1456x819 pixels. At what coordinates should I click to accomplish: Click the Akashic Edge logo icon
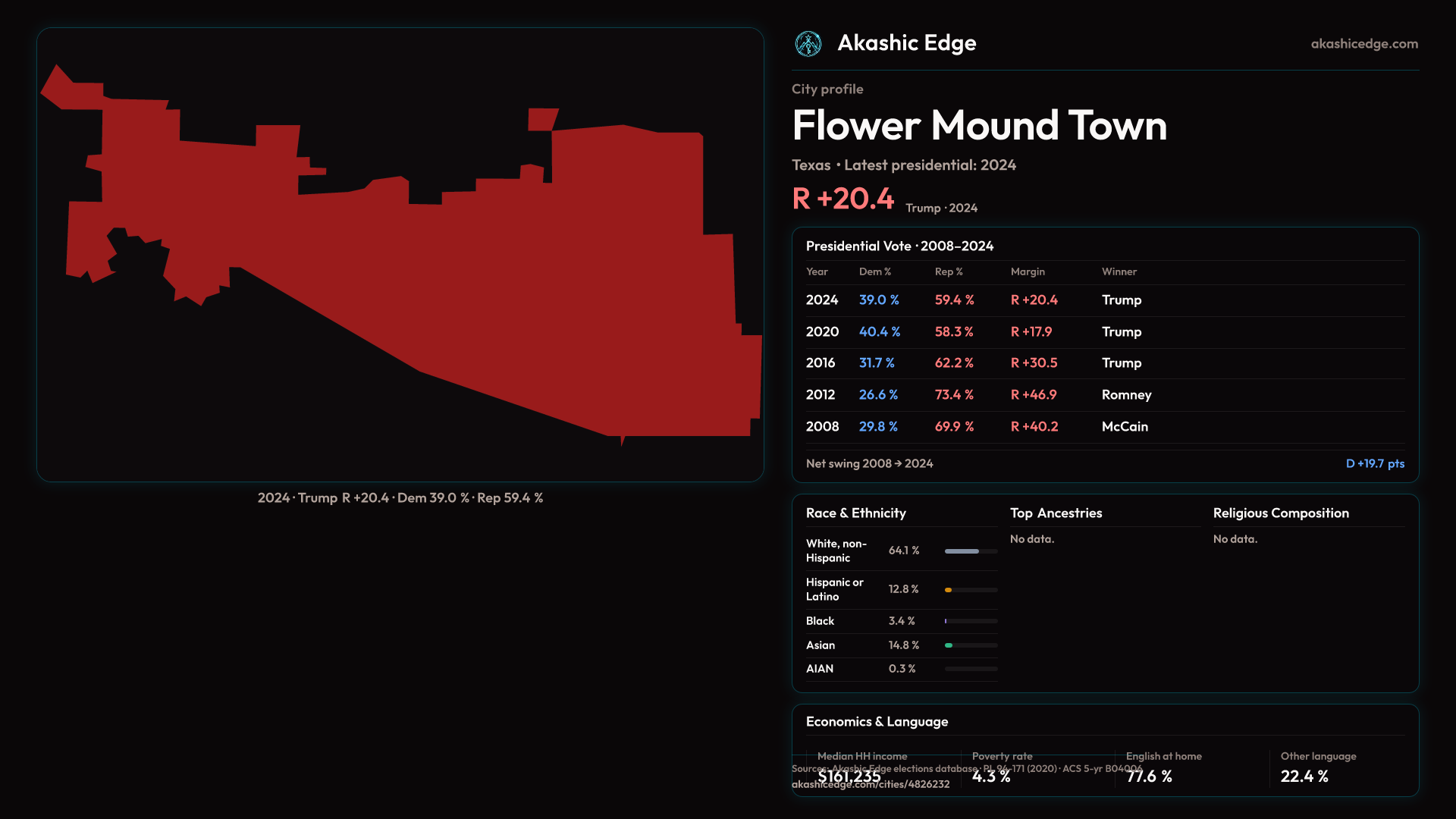[808, 44]
